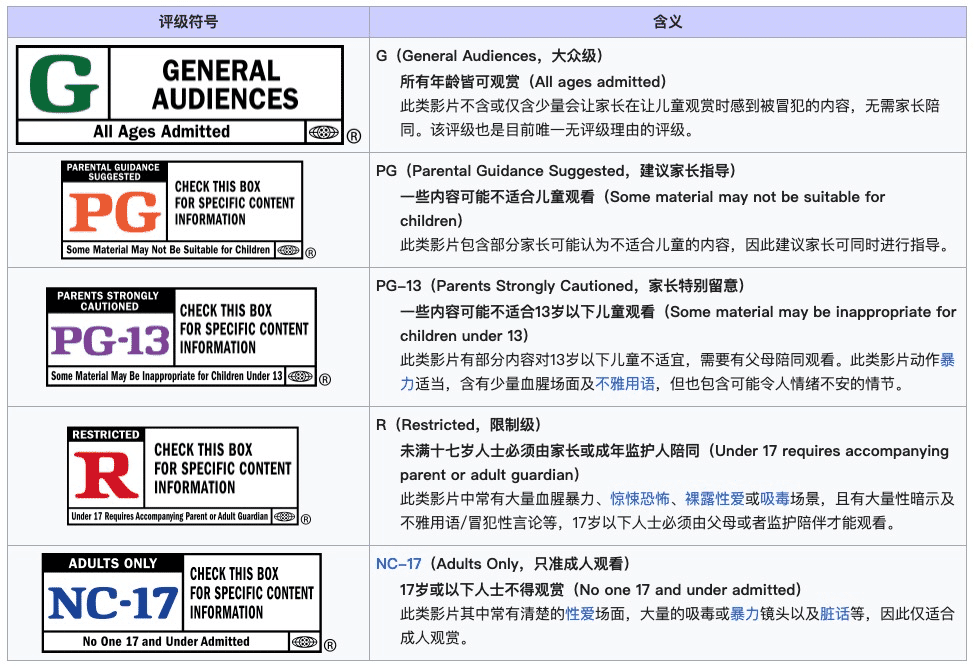Click the 含义 column header

coord(668,22)
